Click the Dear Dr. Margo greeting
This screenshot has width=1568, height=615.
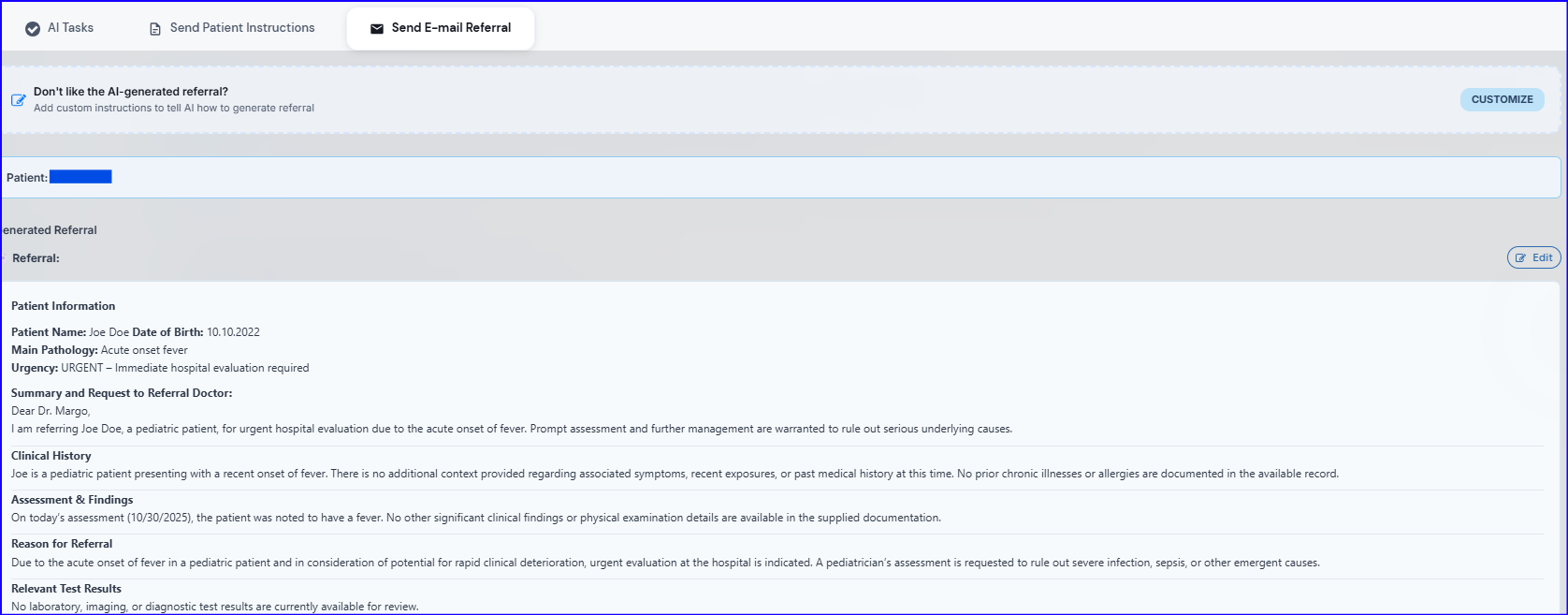tap(51, 411)
